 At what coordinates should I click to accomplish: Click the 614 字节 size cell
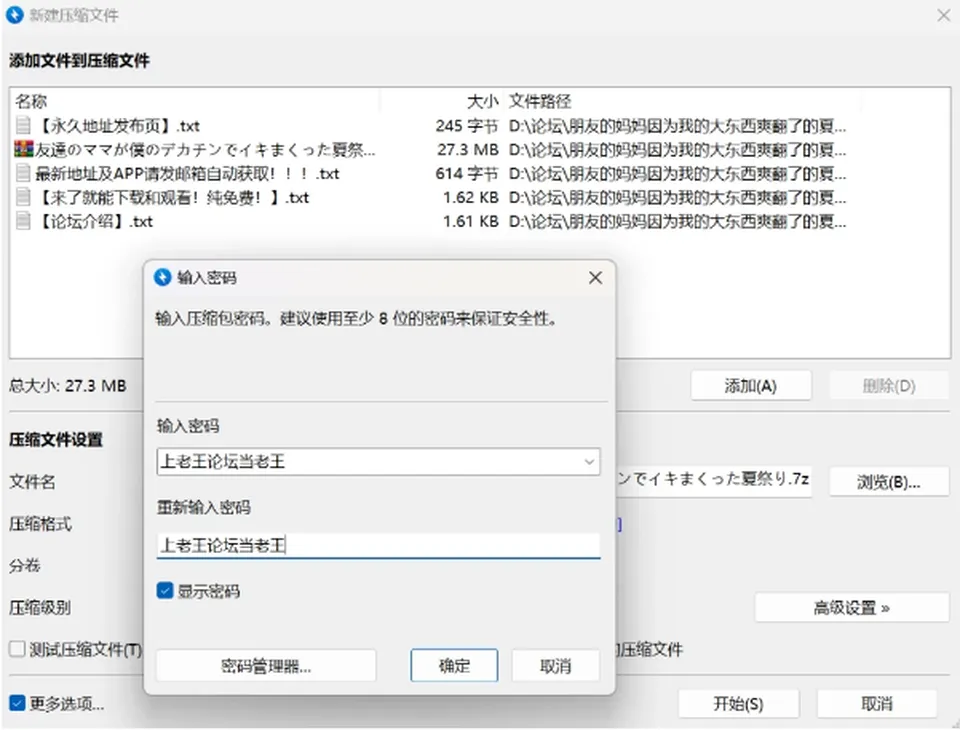[x=467, y=173]
